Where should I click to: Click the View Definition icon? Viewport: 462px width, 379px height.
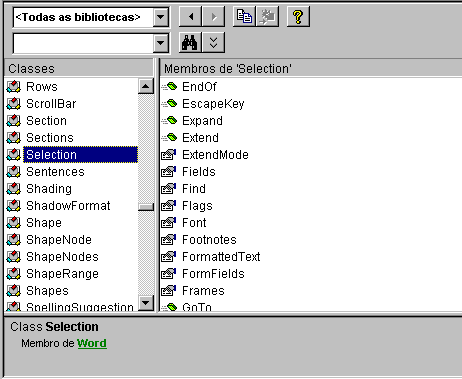(267, 16)
